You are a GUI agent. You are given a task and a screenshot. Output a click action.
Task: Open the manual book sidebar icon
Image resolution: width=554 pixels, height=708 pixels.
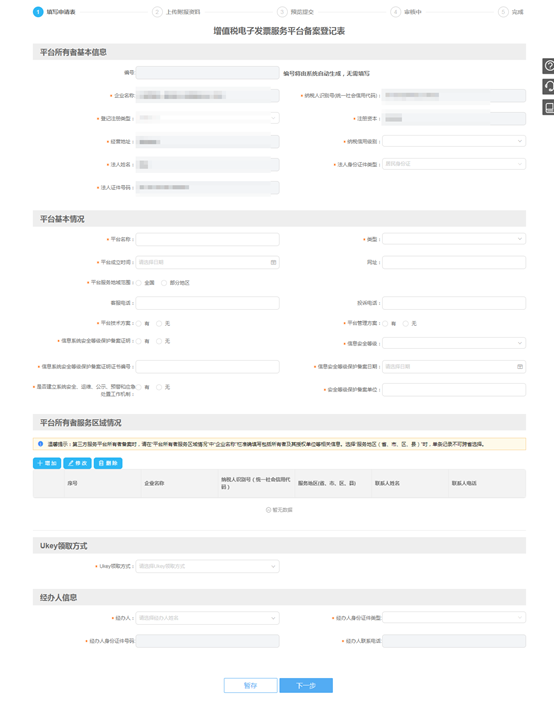pos(548,107)
